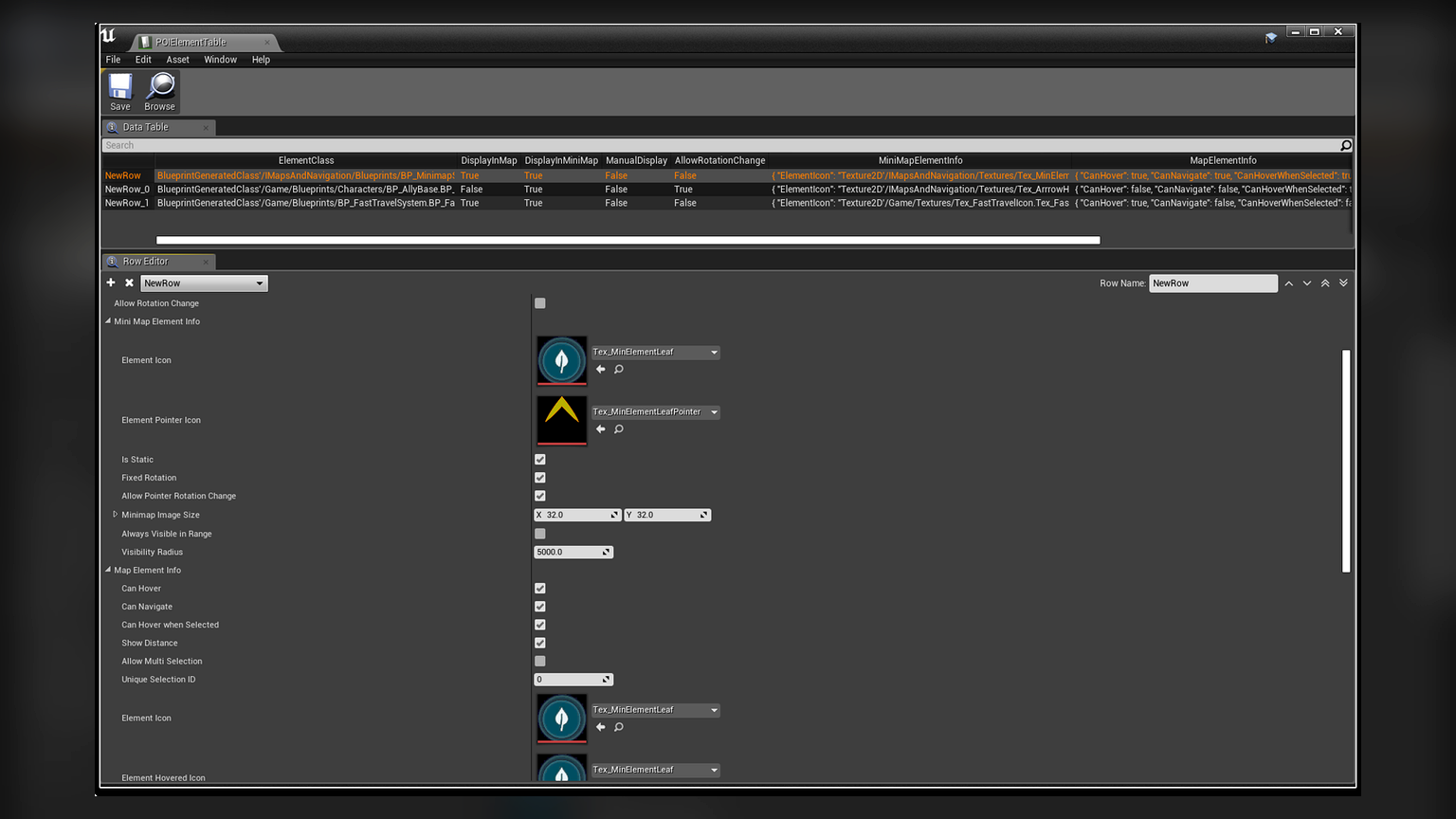Click the Element Hovered Icon thumbnail
Viewport: 1456px width, 819px height.
(561, 769)
